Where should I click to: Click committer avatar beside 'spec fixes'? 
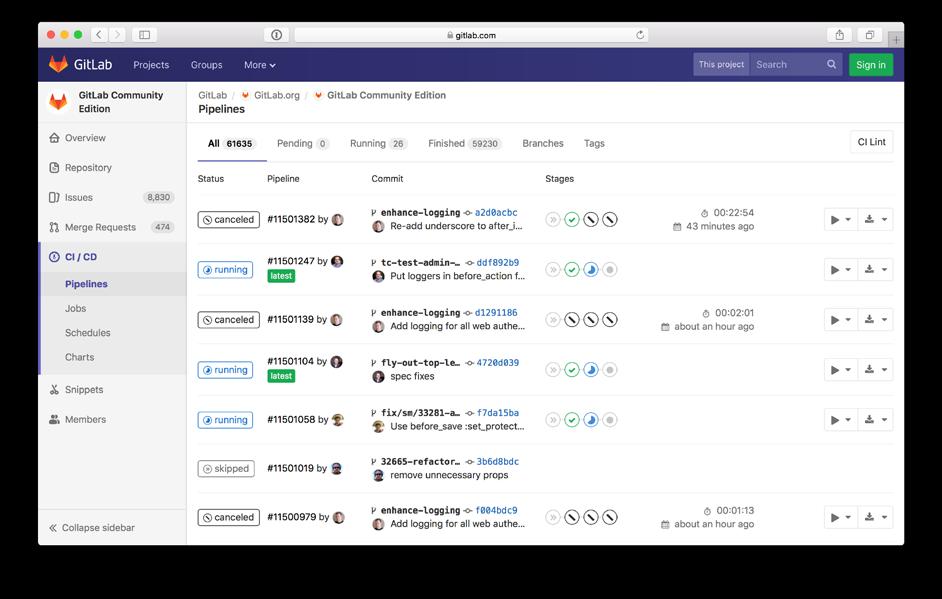tap(378, 377)
